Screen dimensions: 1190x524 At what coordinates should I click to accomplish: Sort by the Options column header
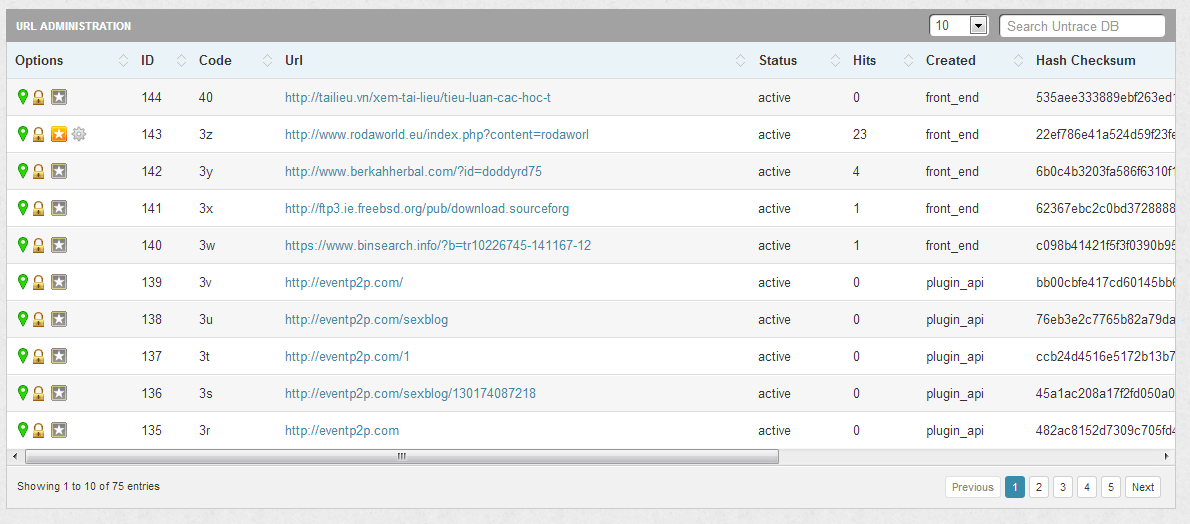click(x=71, y=60)
